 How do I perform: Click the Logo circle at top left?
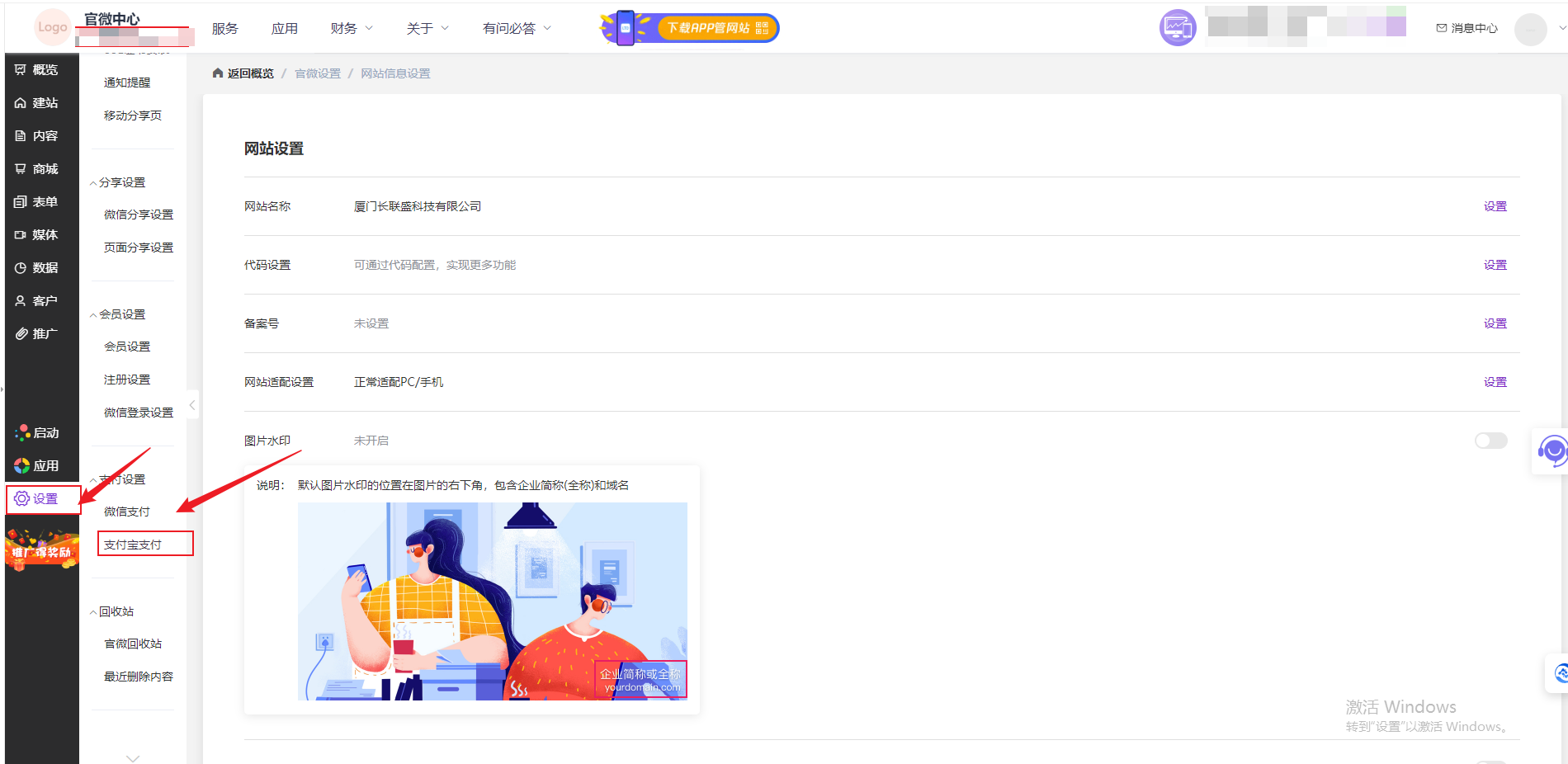click(52, 27)
